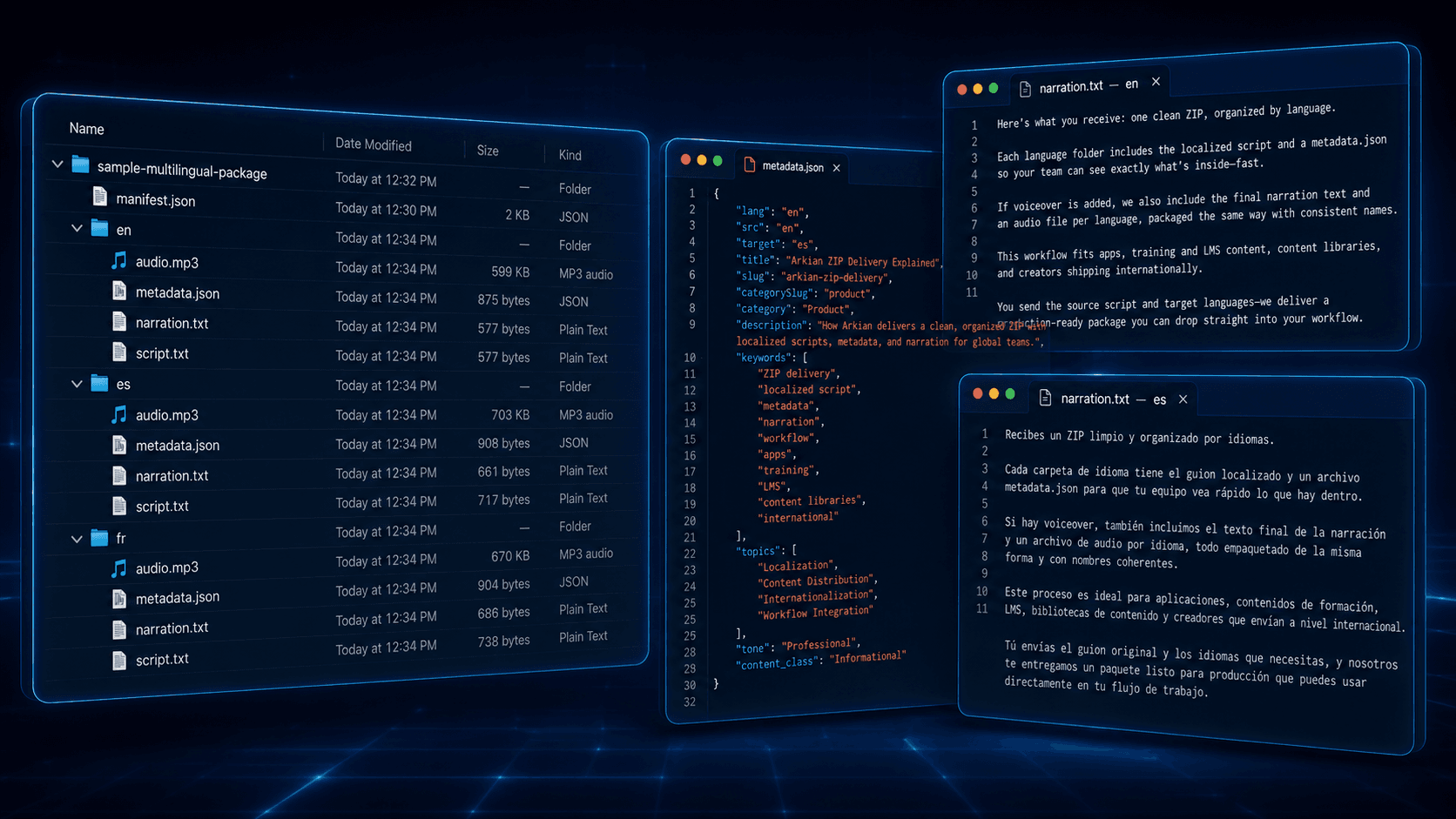This screenshot has height=819, width=1456.
Task: Click the music icon of 703 KB audio.mp3
Action: point(119,414)
